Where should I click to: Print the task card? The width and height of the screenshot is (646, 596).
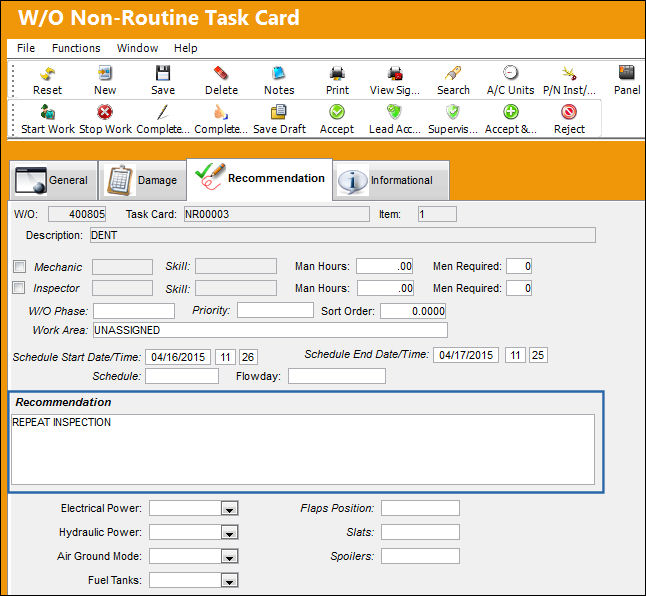click(337, 73)
